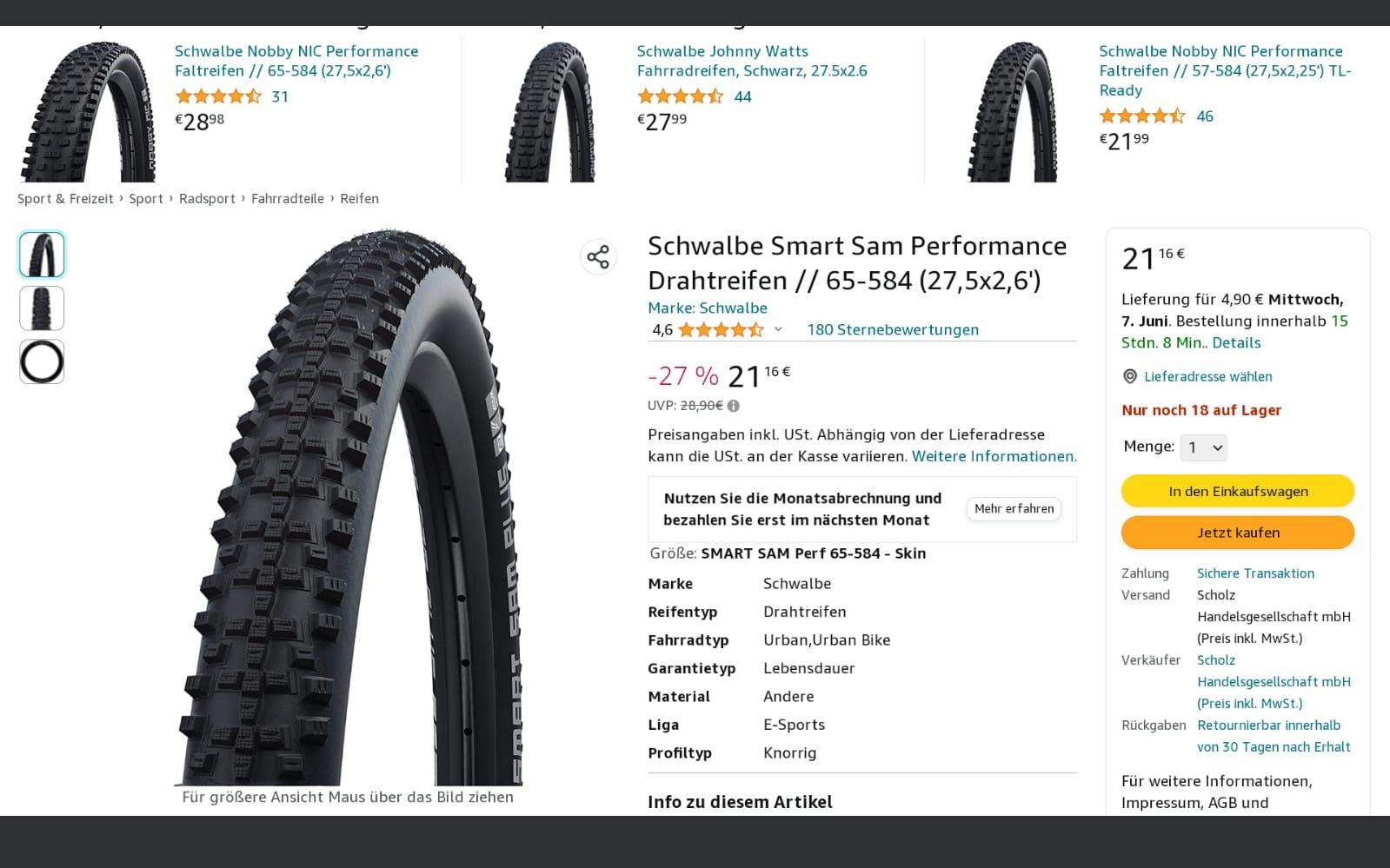This screenshot has width=1390, height=868.
Task: Click In den Einkaufswagen button
Action: pos(1237,491)
